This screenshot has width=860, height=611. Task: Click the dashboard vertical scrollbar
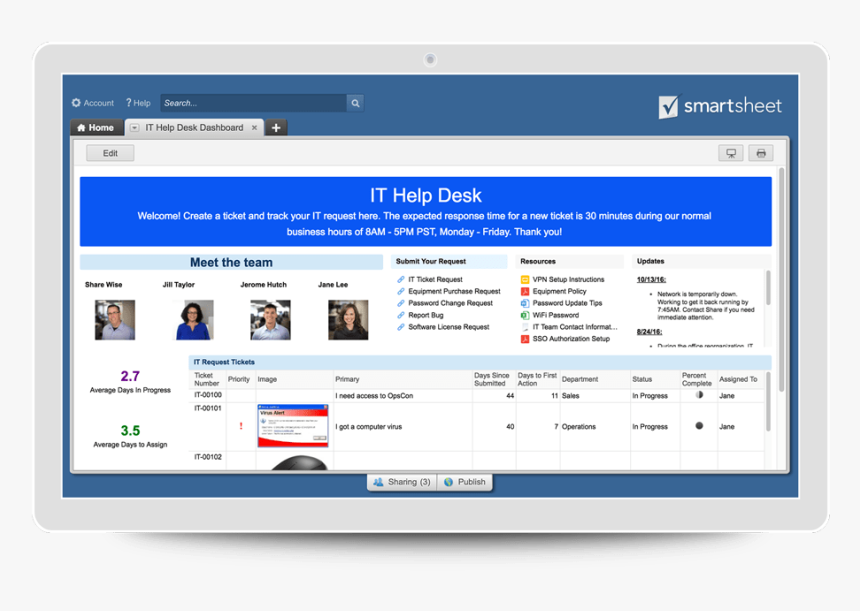[782, 280]
